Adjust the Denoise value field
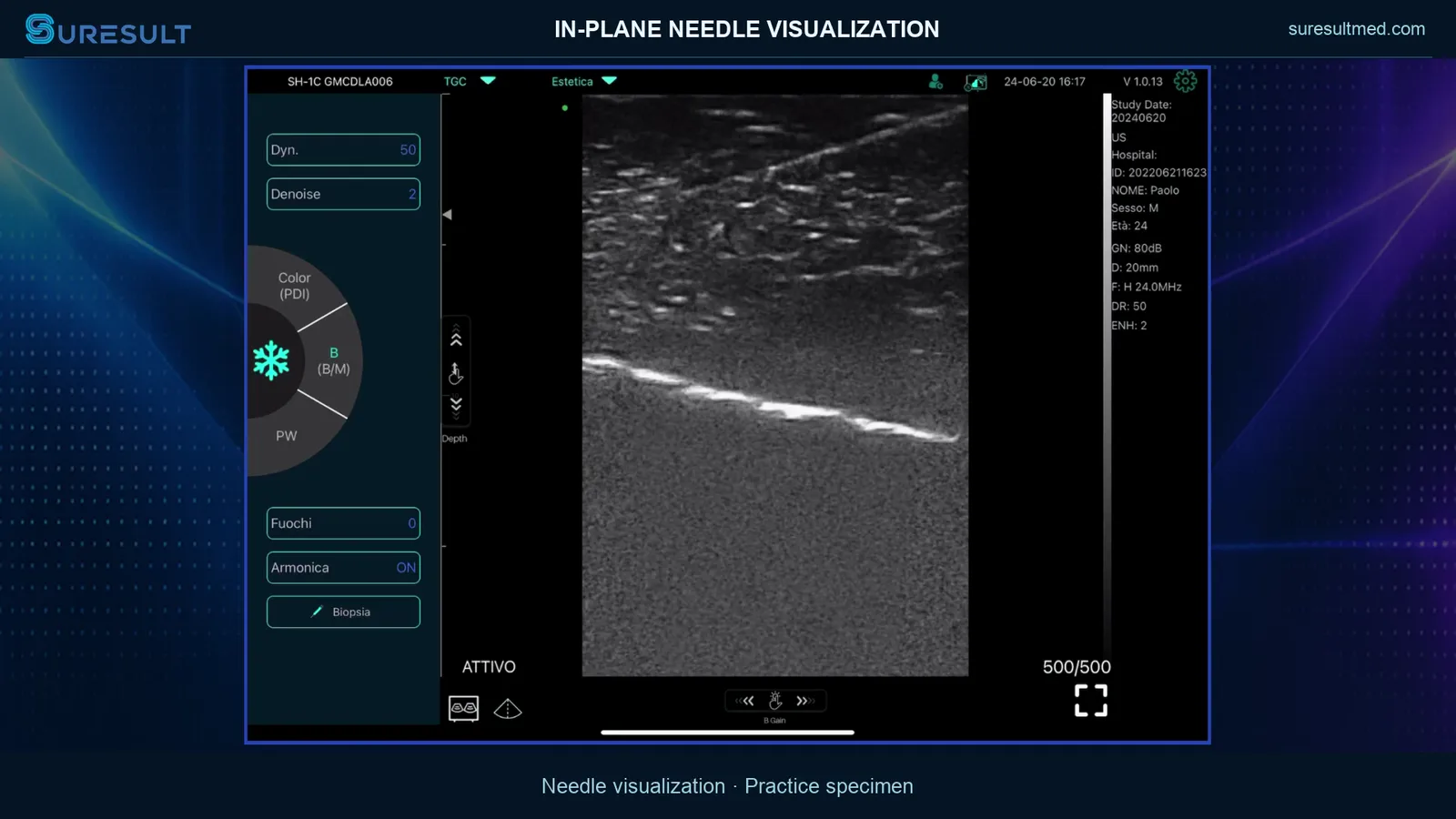This screenshot has height=819, width=1456. click(343, 194)
